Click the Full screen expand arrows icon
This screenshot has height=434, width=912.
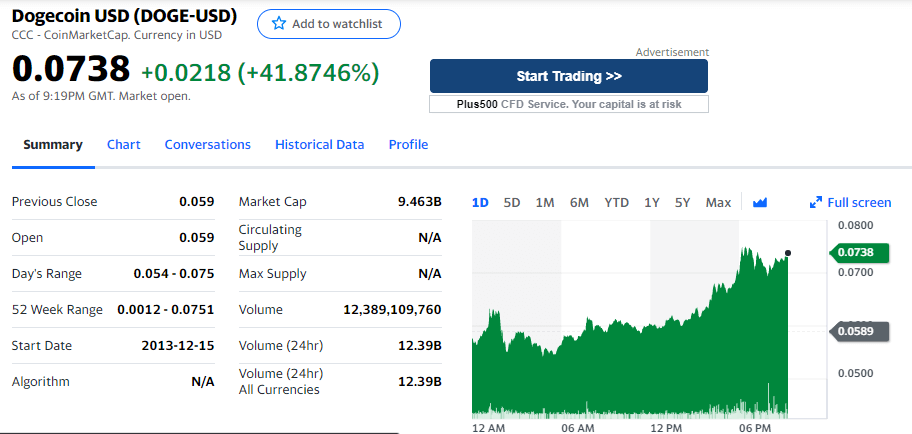click(815, 202)
